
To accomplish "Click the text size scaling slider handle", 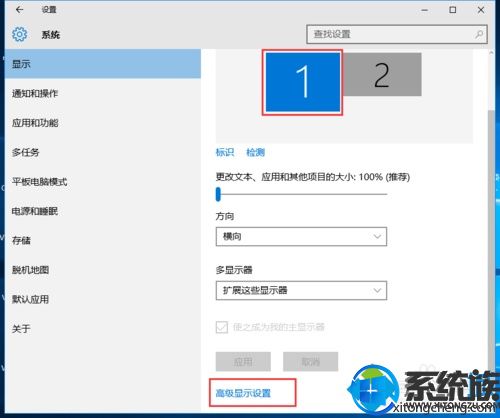I will [218, 194].
